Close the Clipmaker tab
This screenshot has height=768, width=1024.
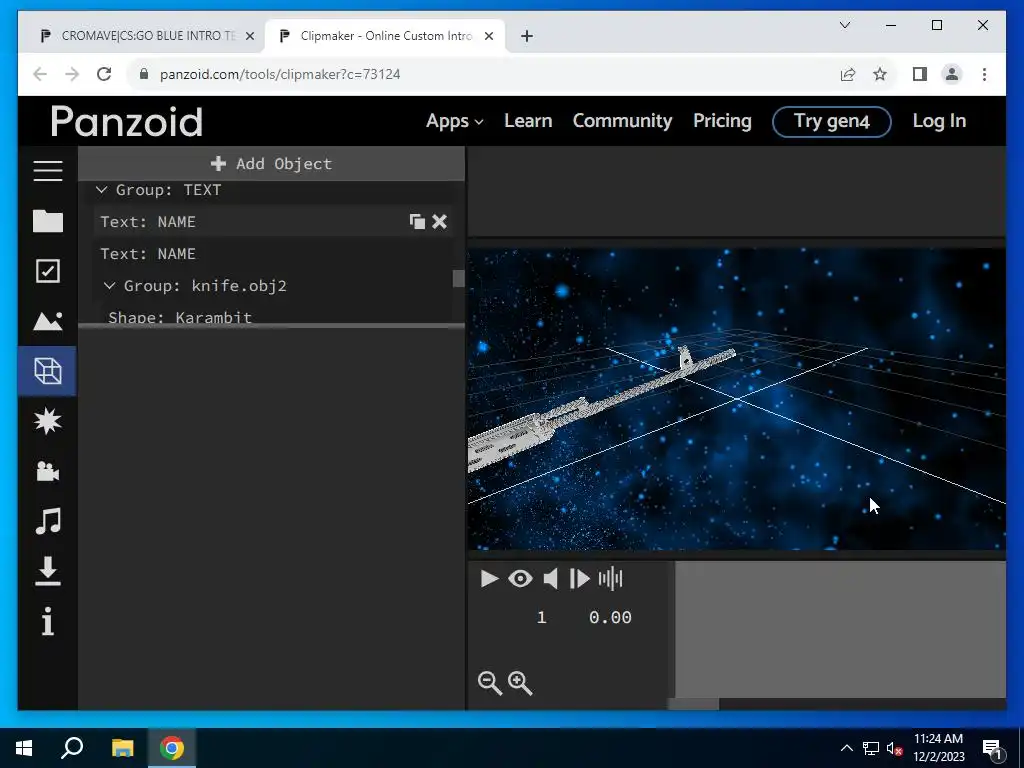click(488, 36)
